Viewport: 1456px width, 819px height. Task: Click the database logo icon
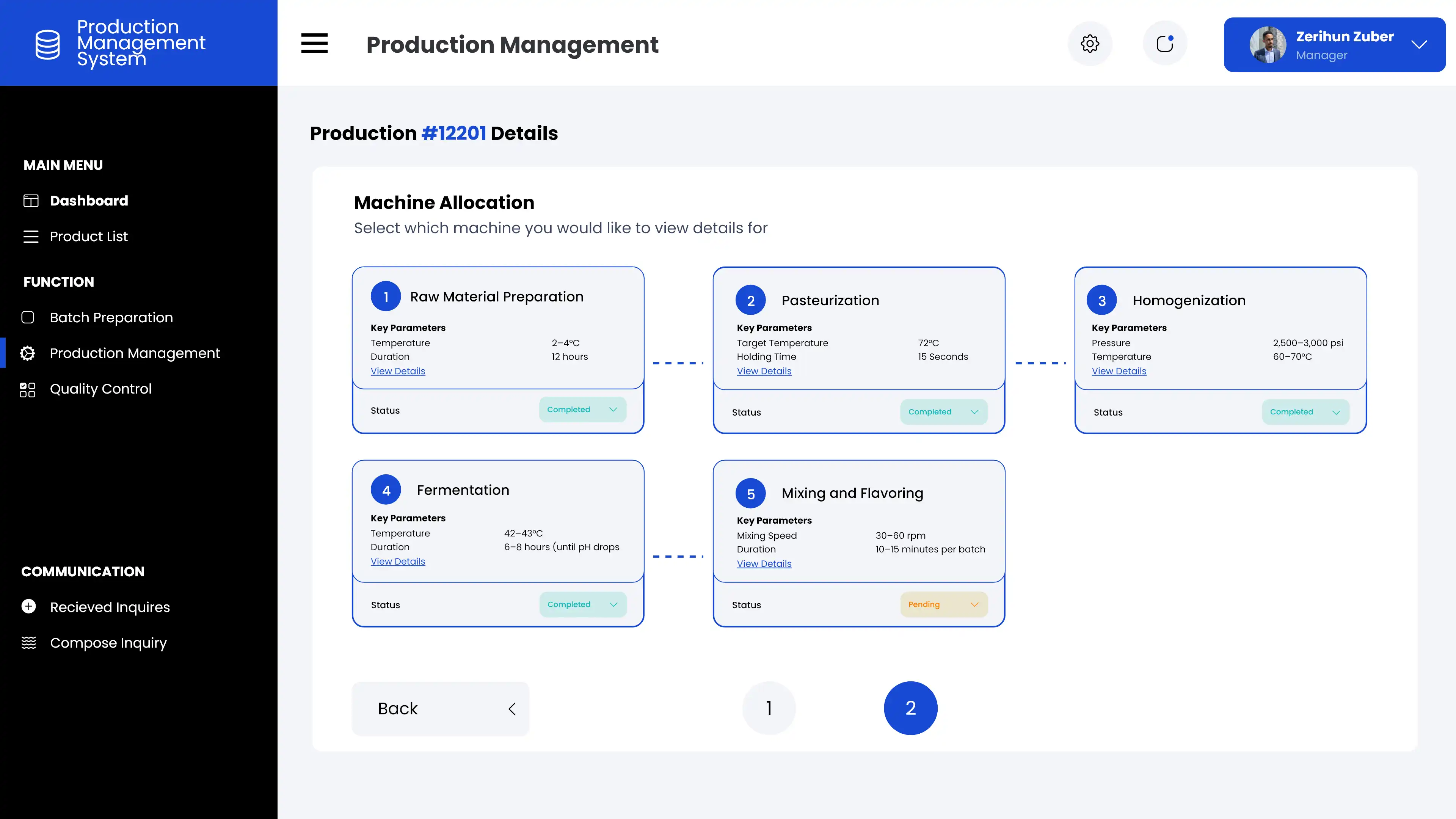(47, 44)
